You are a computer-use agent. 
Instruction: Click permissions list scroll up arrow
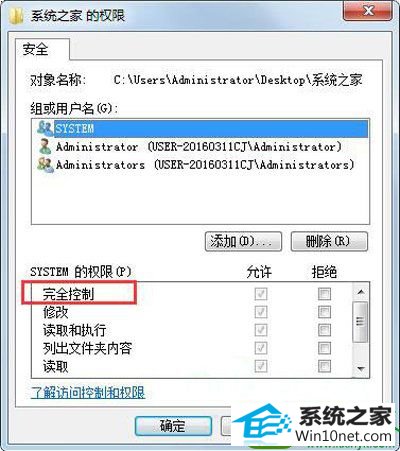click(360, 292)
